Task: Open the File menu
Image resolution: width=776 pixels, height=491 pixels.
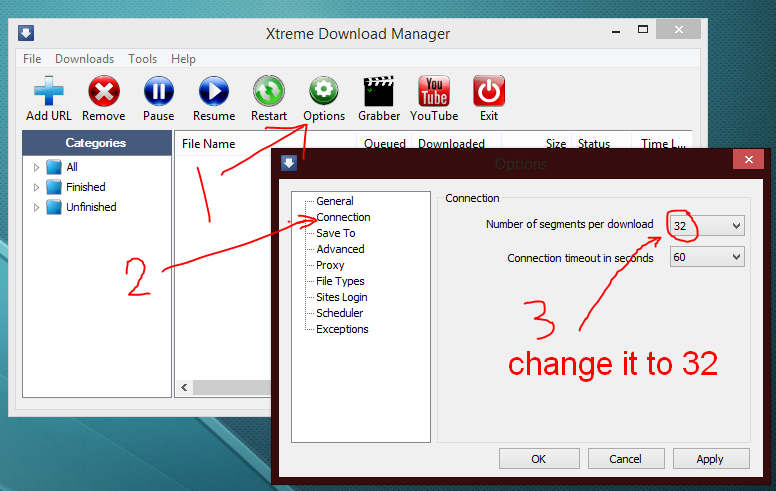Action: (x=32, y=59)
